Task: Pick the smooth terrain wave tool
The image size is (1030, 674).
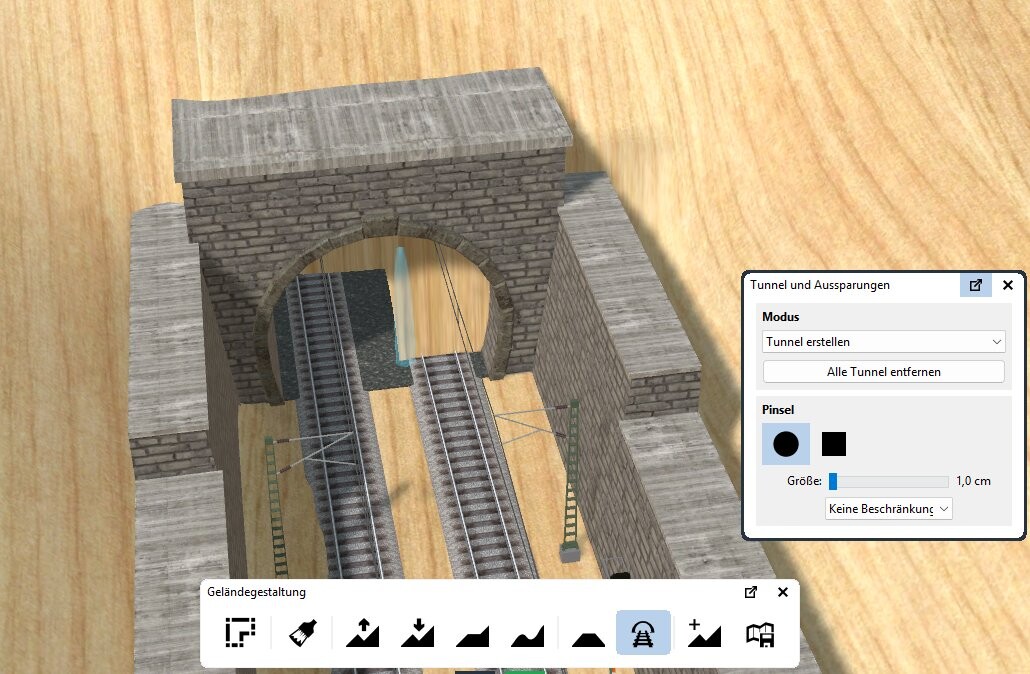Action: tap(527, 633)
